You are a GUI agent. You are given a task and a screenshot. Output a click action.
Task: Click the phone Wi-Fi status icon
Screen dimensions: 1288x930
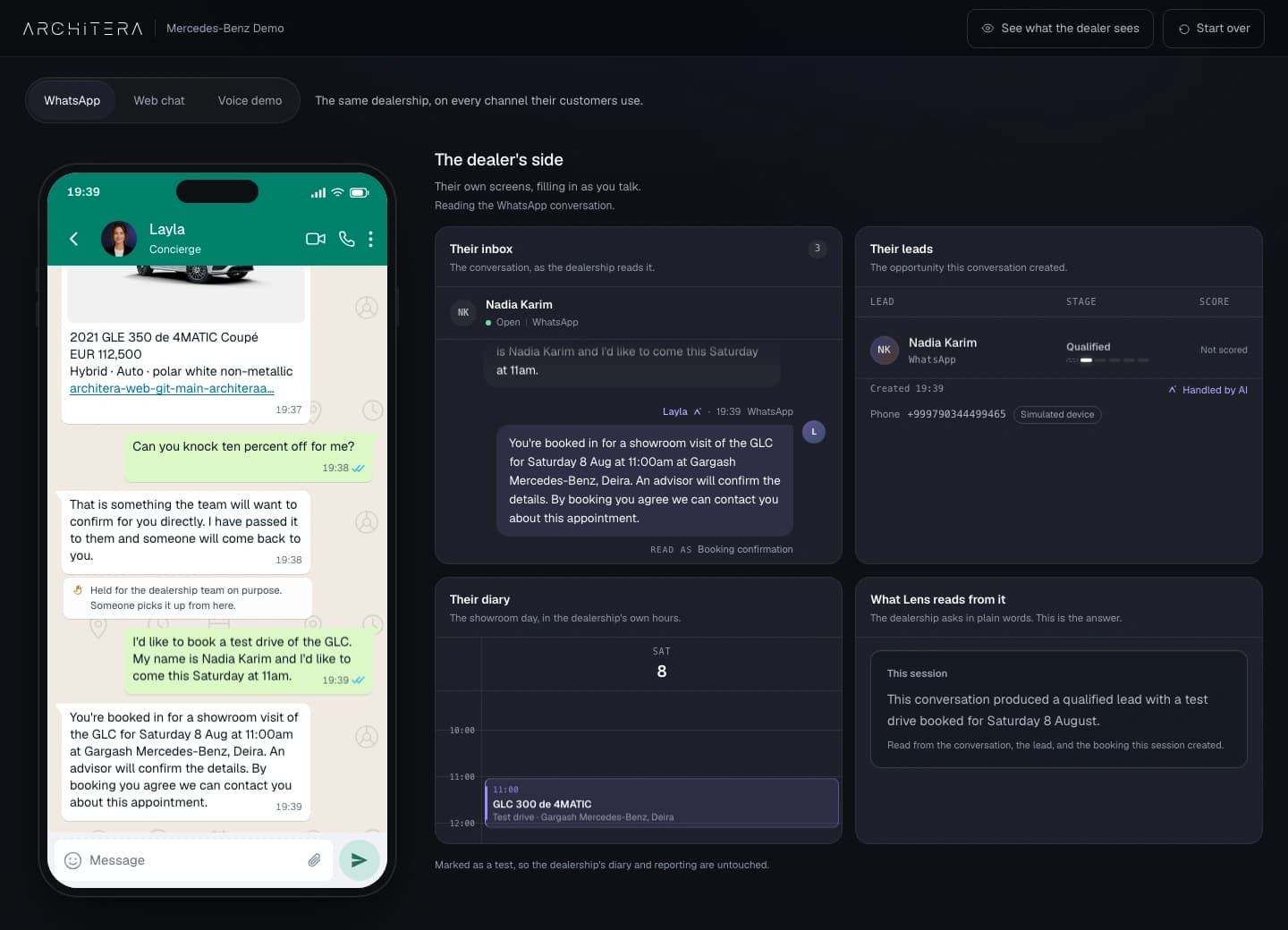[x=337, y=192]
